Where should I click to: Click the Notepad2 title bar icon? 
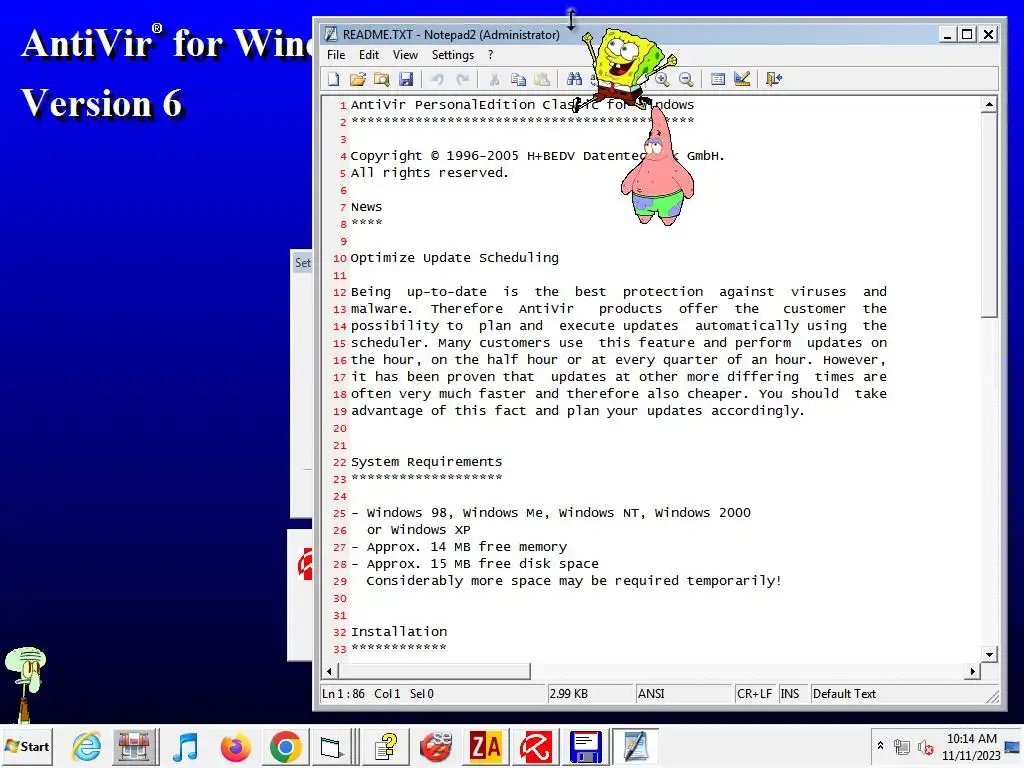point(331,34)
